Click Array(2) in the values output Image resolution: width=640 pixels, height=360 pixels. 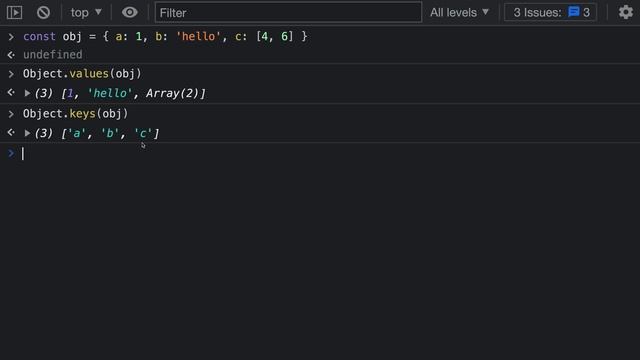172,93
